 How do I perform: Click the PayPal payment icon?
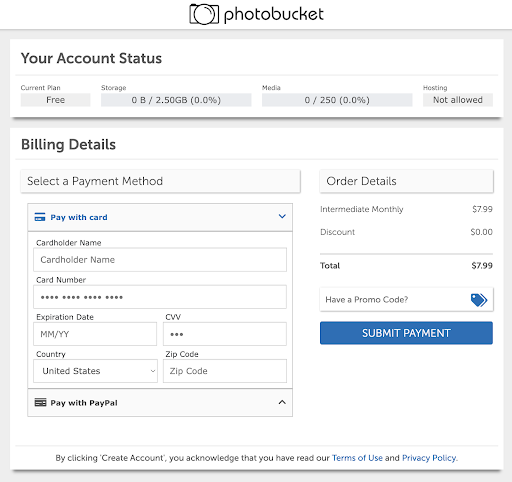(x=40, y=402)
